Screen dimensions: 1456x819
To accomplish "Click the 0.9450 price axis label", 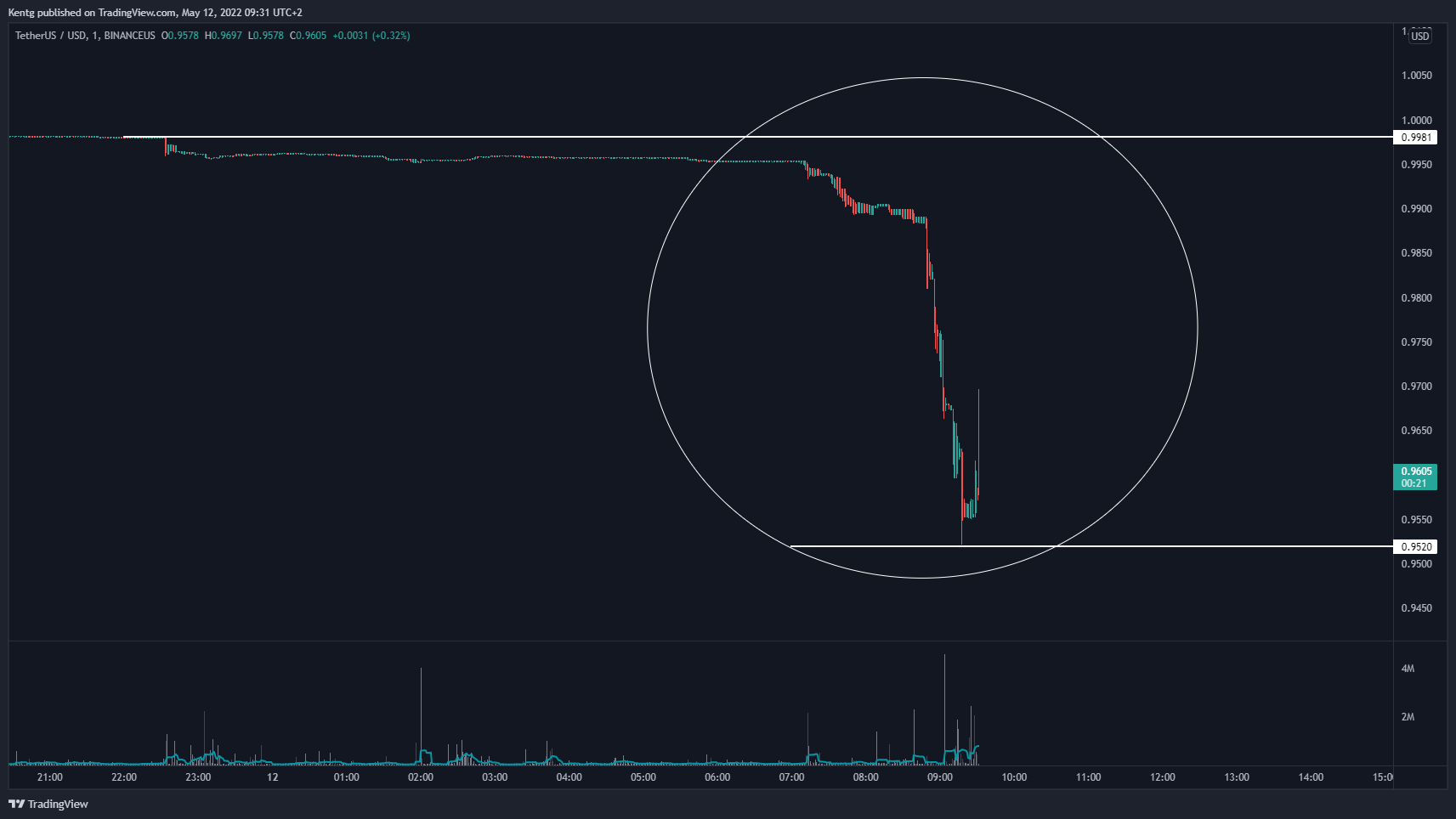I will (x=1417, y=608).
